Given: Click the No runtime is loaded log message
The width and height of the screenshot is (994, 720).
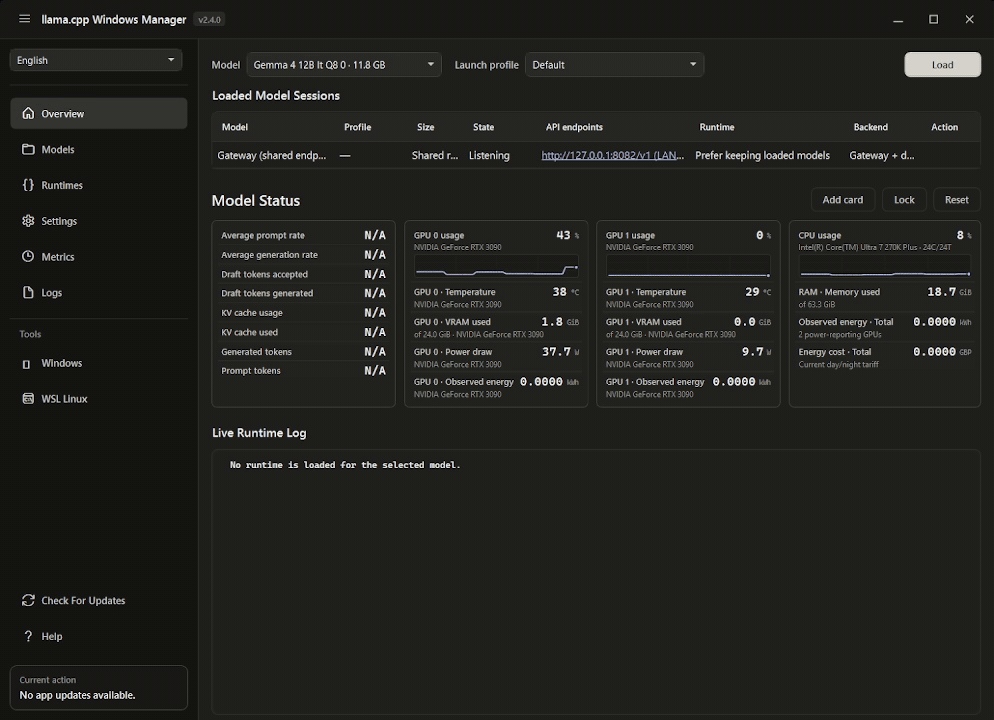Looking at the screenshot, I should click(x=345, y=465).
